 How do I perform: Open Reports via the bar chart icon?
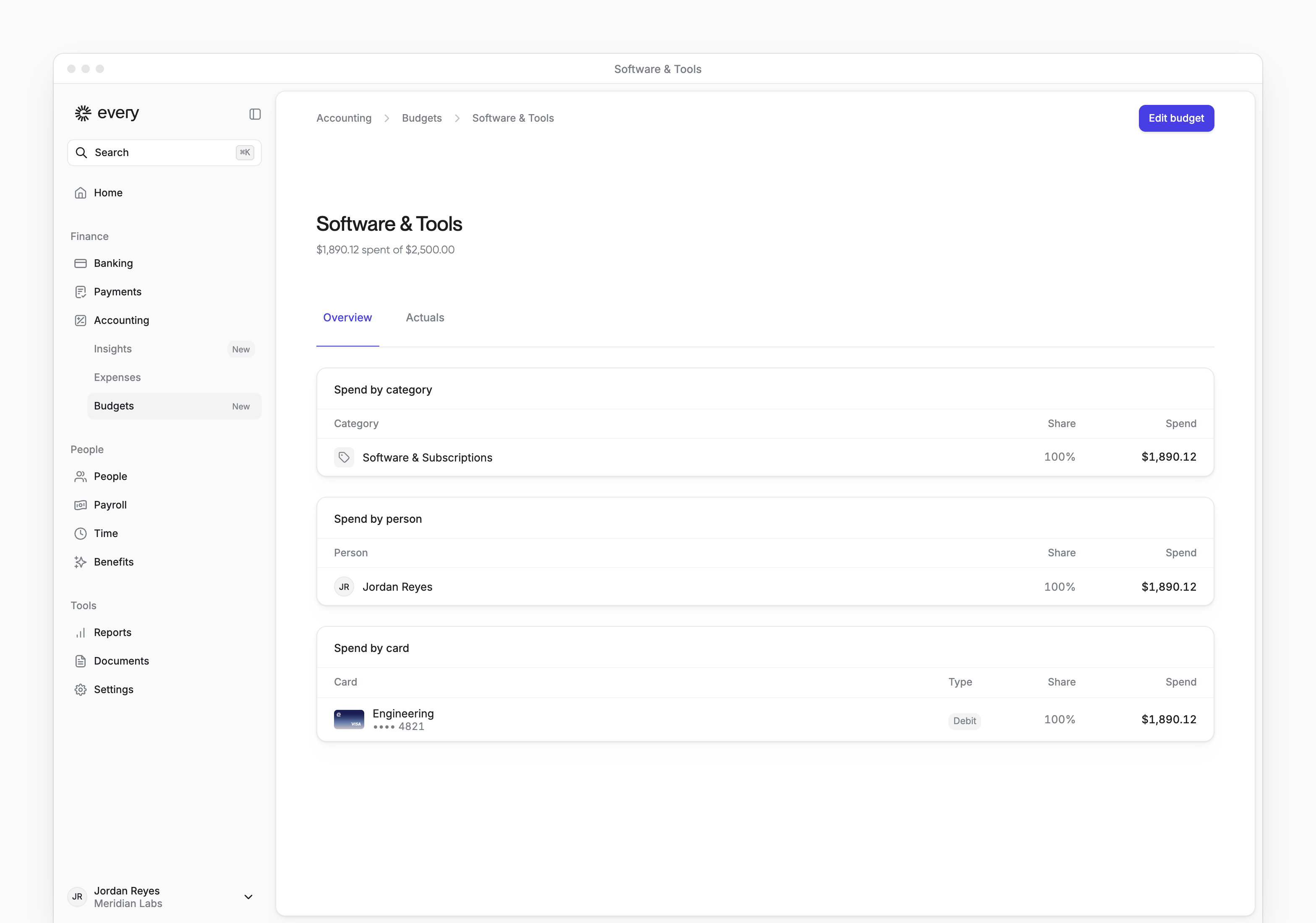(x=80, y=633)
